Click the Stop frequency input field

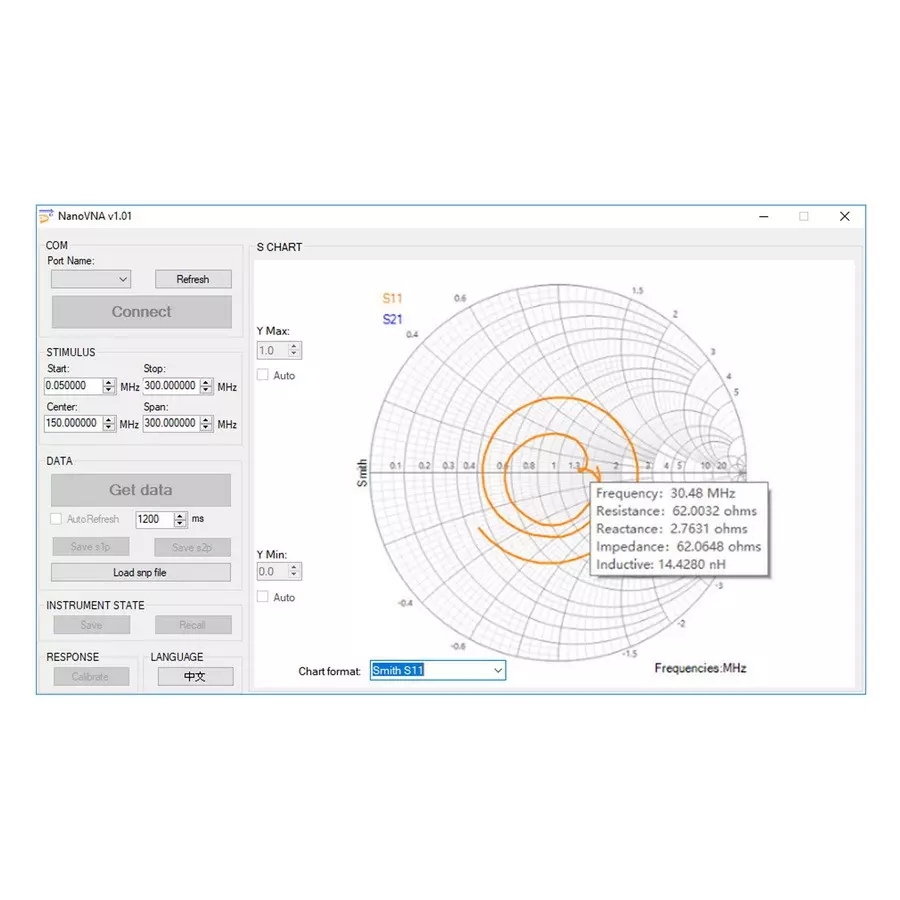coord(171,386)
